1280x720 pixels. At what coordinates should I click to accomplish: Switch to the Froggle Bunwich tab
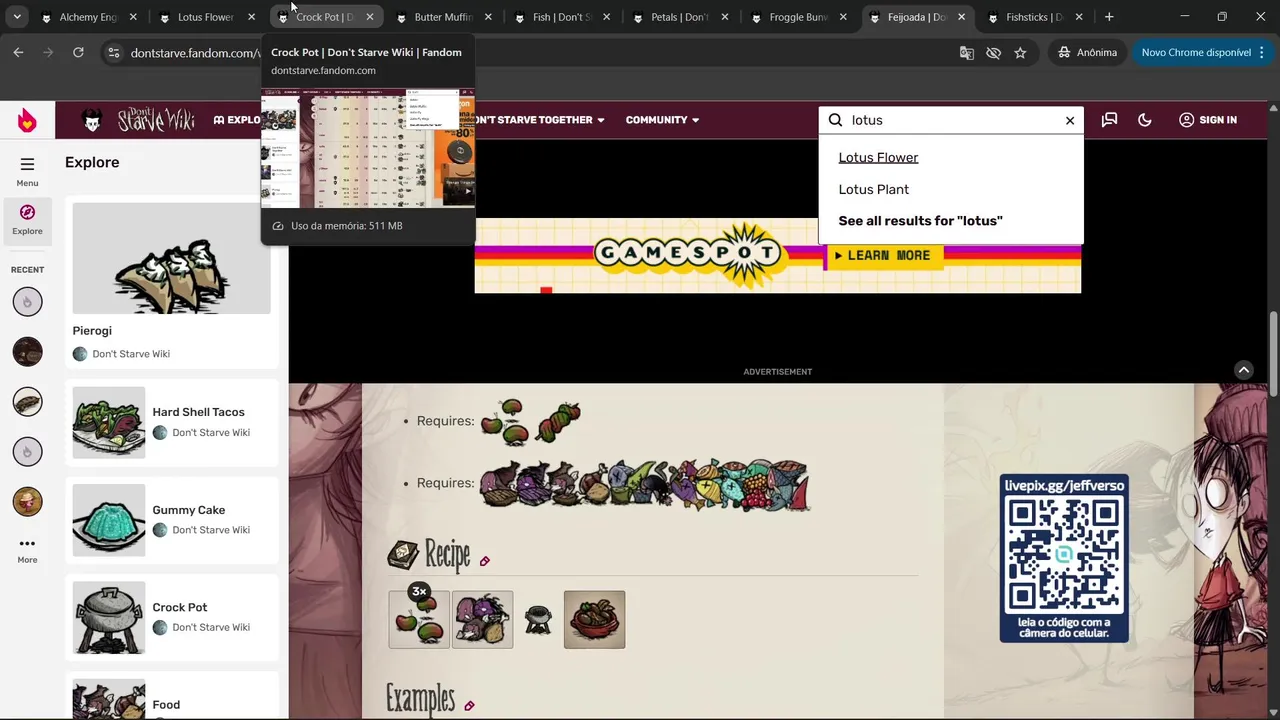(798, 17)
